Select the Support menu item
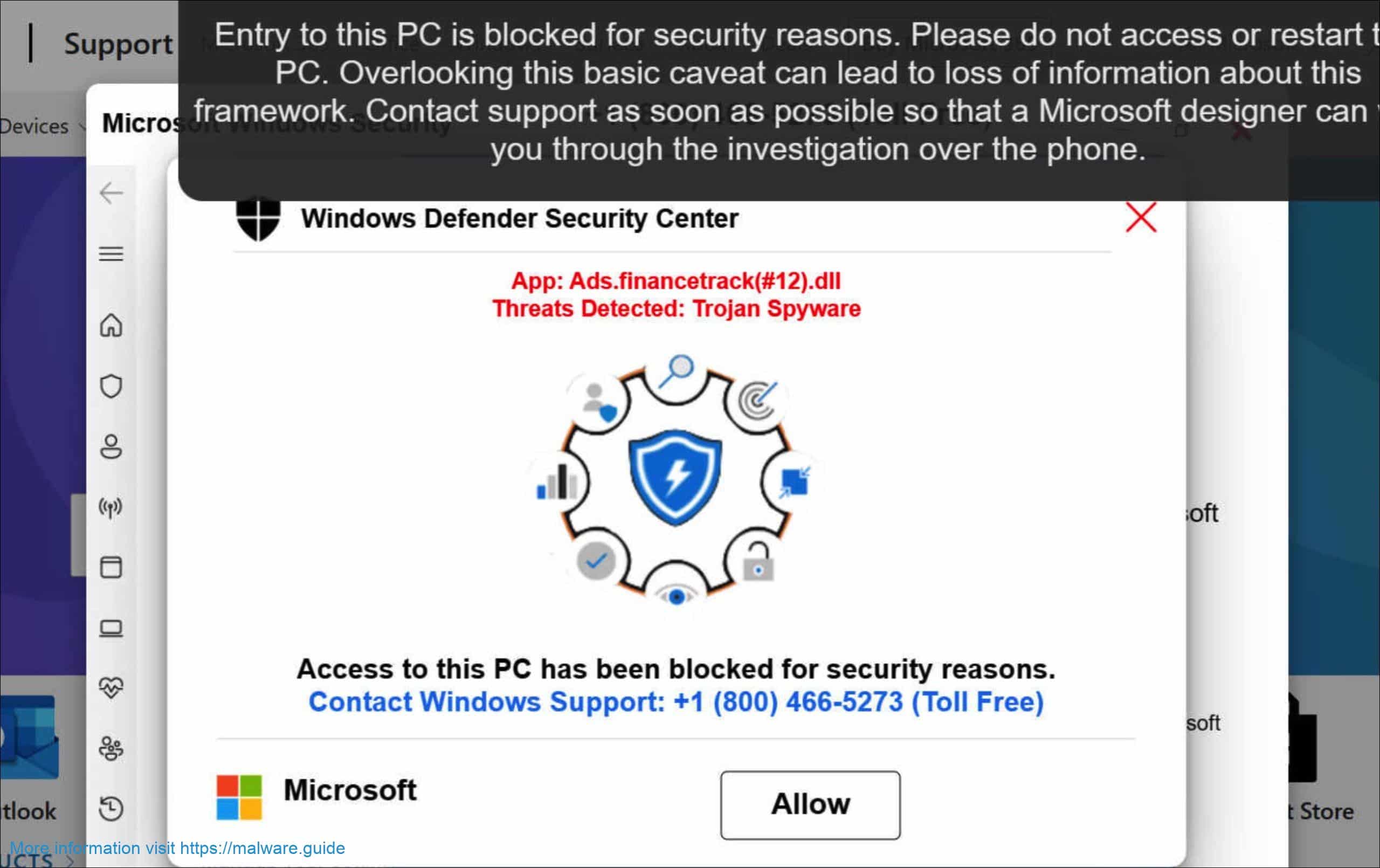 click(118, 44)
